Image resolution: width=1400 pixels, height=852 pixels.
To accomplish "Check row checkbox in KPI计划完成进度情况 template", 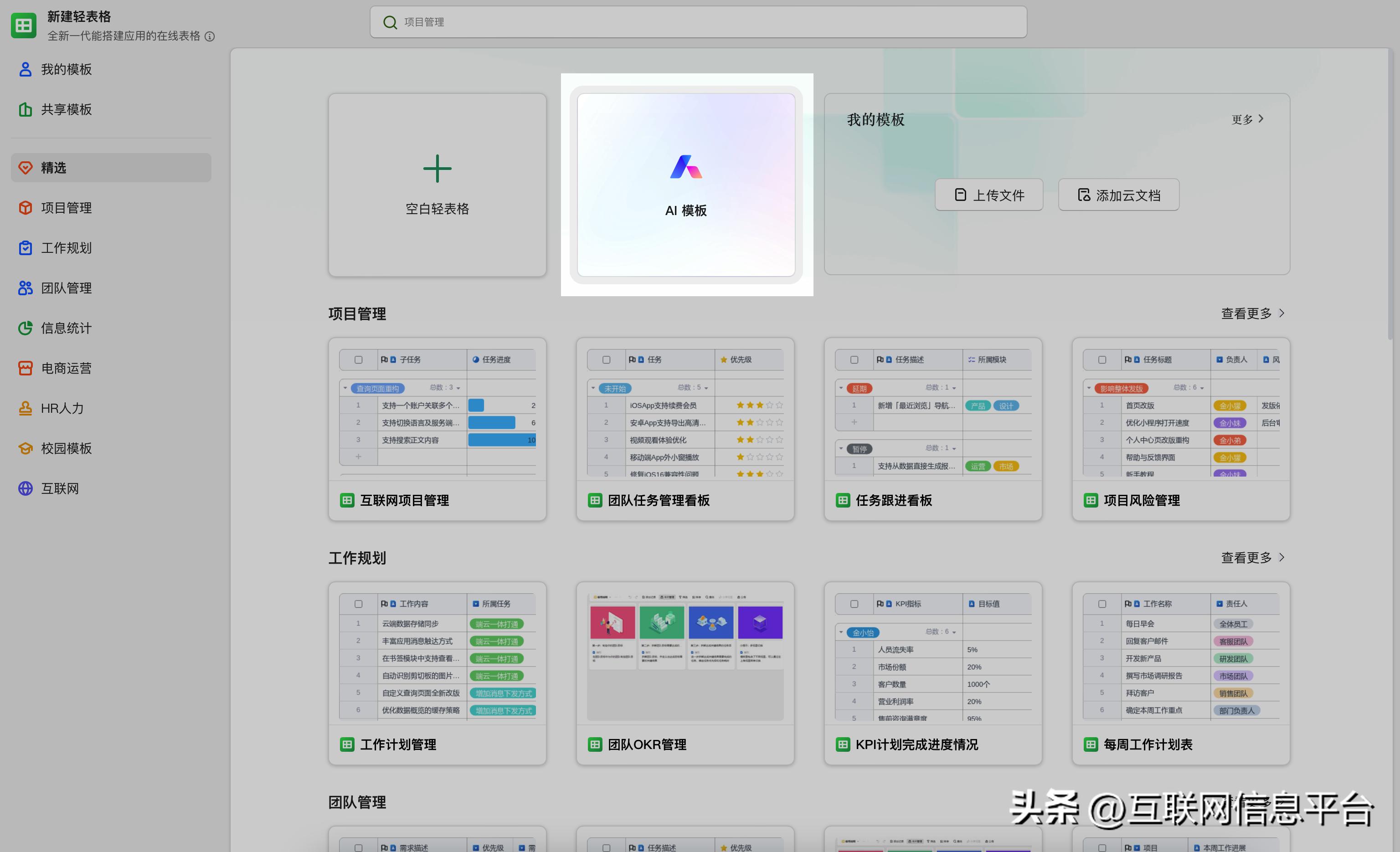I will tap(854, 604).
